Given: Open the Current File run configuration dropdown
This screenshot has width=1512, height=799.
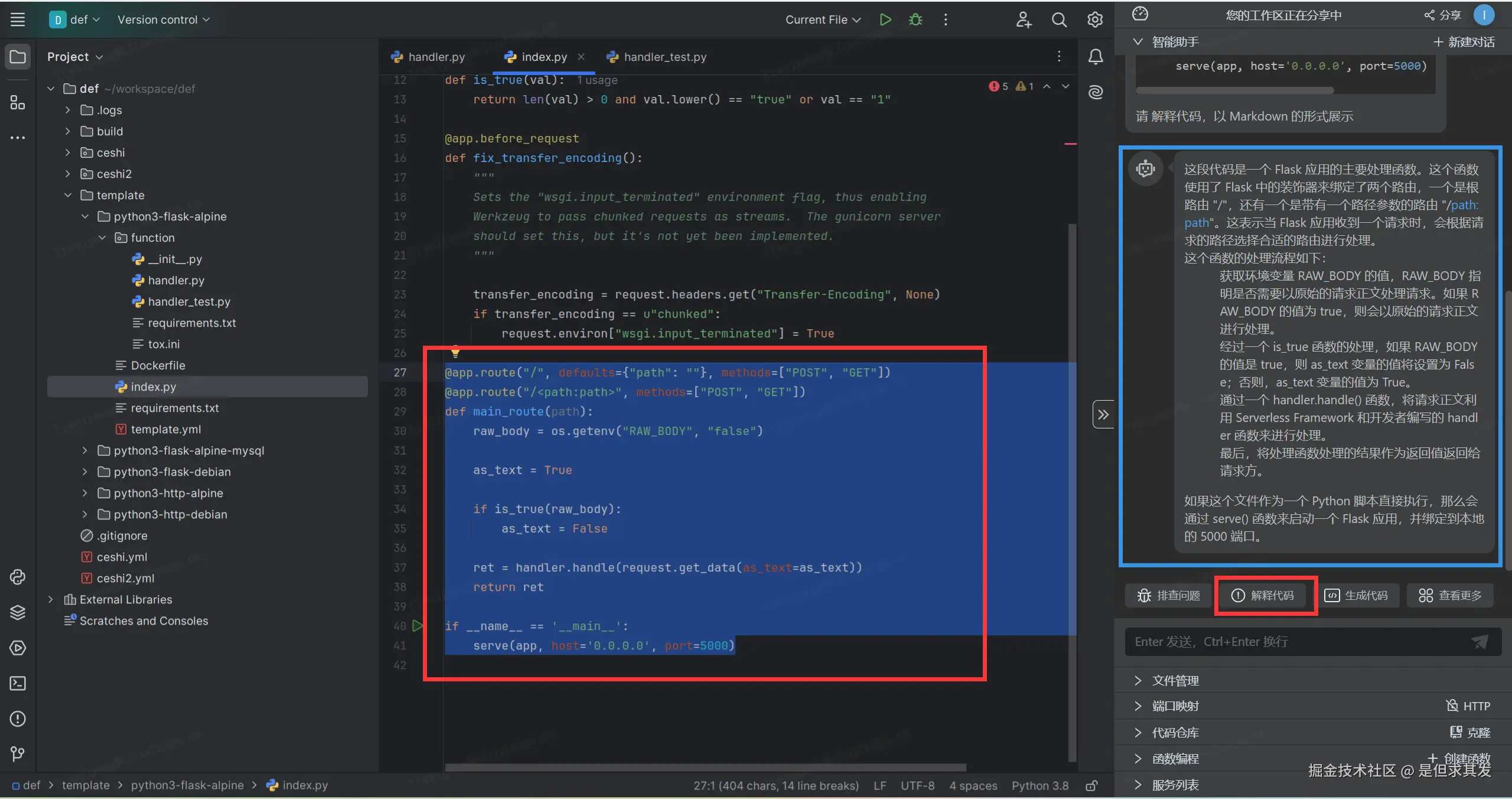Looking at the screenshot, I should (822, 20).
